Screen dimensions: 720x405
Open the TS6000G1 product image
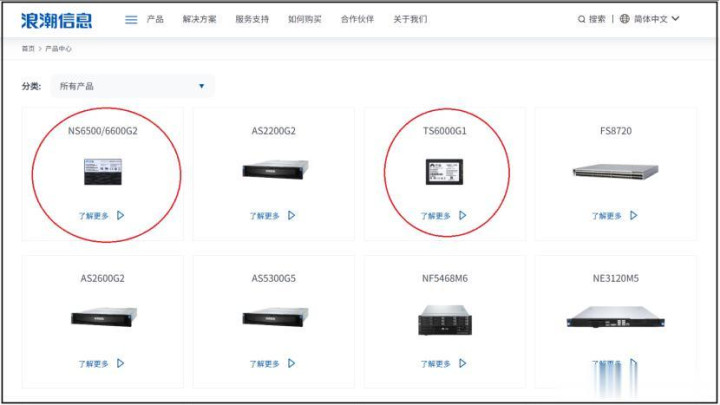(444, 172)
